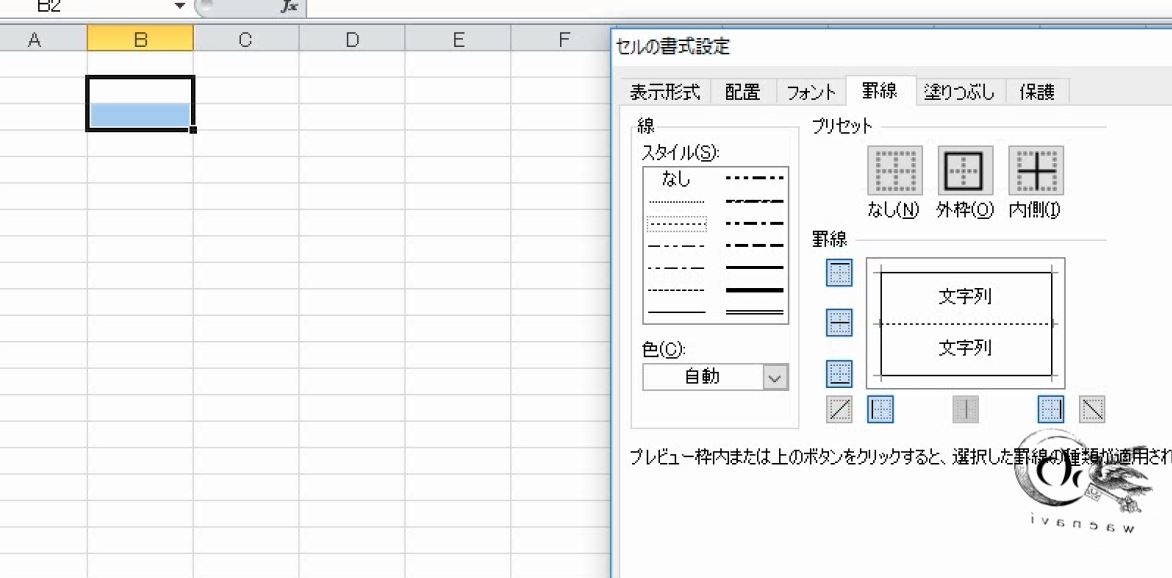Apply the diagonal up border icon

click(838, 408)
